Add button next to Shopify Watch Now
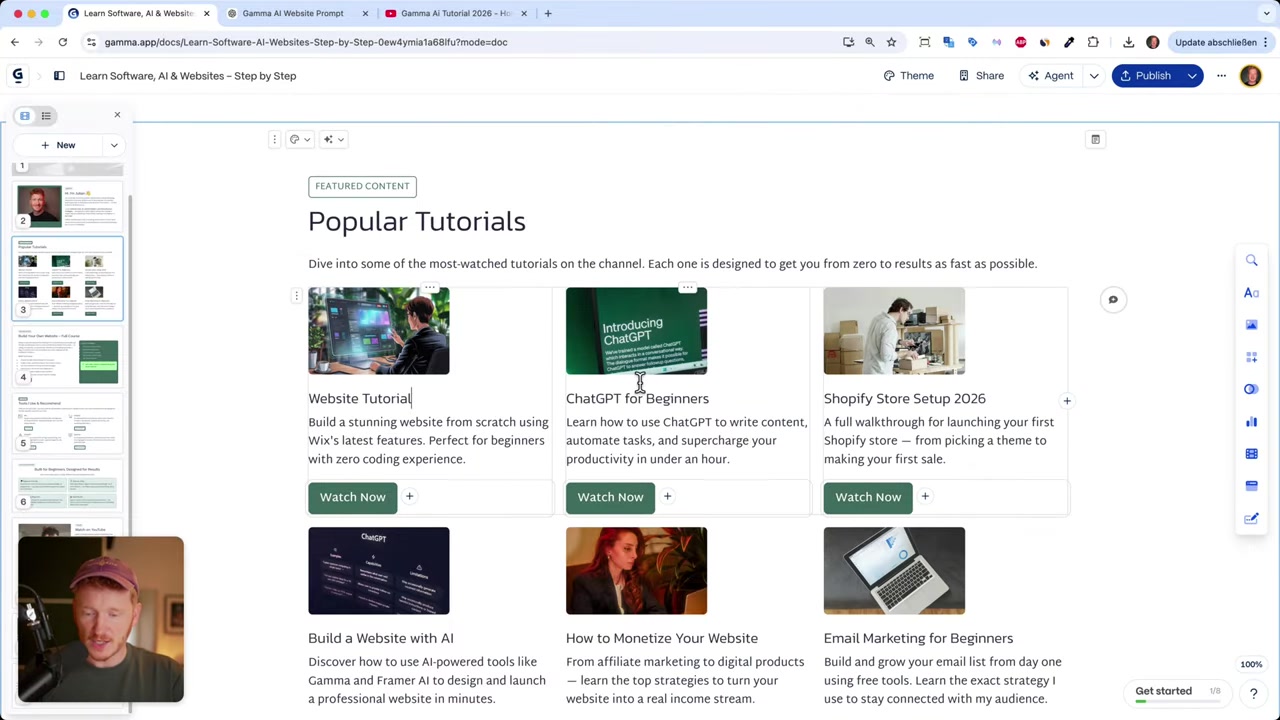Image resolution: width=1280 pixels, height=720 pixels. pos(925,497)
